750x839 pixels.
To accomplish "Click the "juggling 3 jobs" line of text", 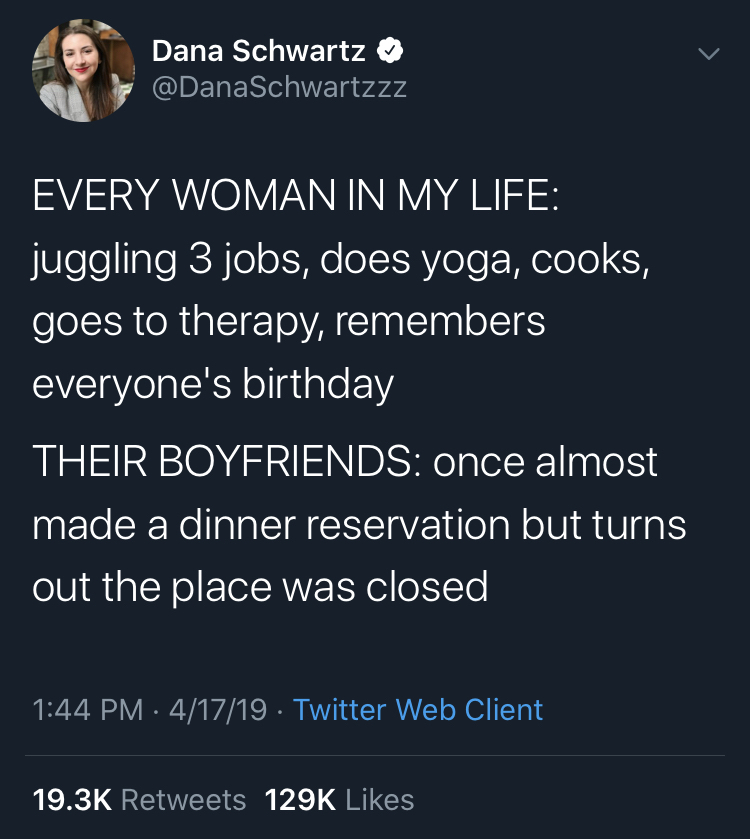I will pyautogui.click(x=342, y=258).
